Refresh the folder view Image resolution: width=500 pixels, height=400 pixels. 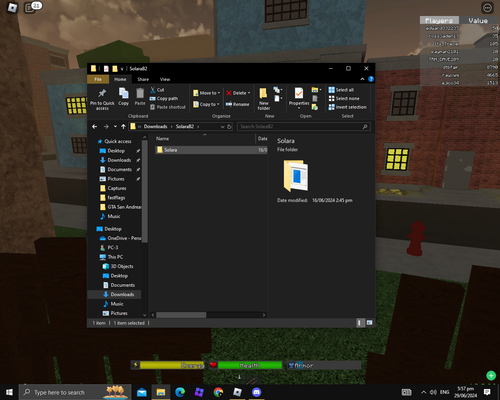click(x=229, y=127)
